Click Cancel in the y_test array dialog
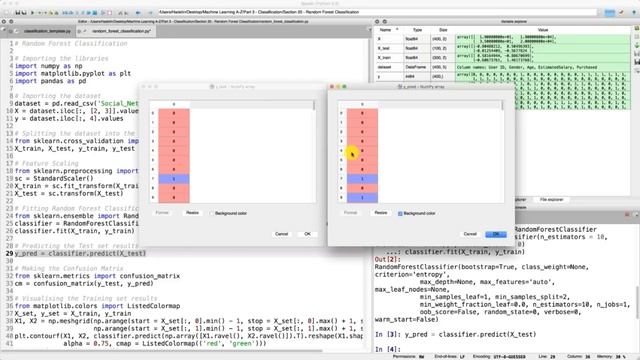640x360 pixels. 282,234
